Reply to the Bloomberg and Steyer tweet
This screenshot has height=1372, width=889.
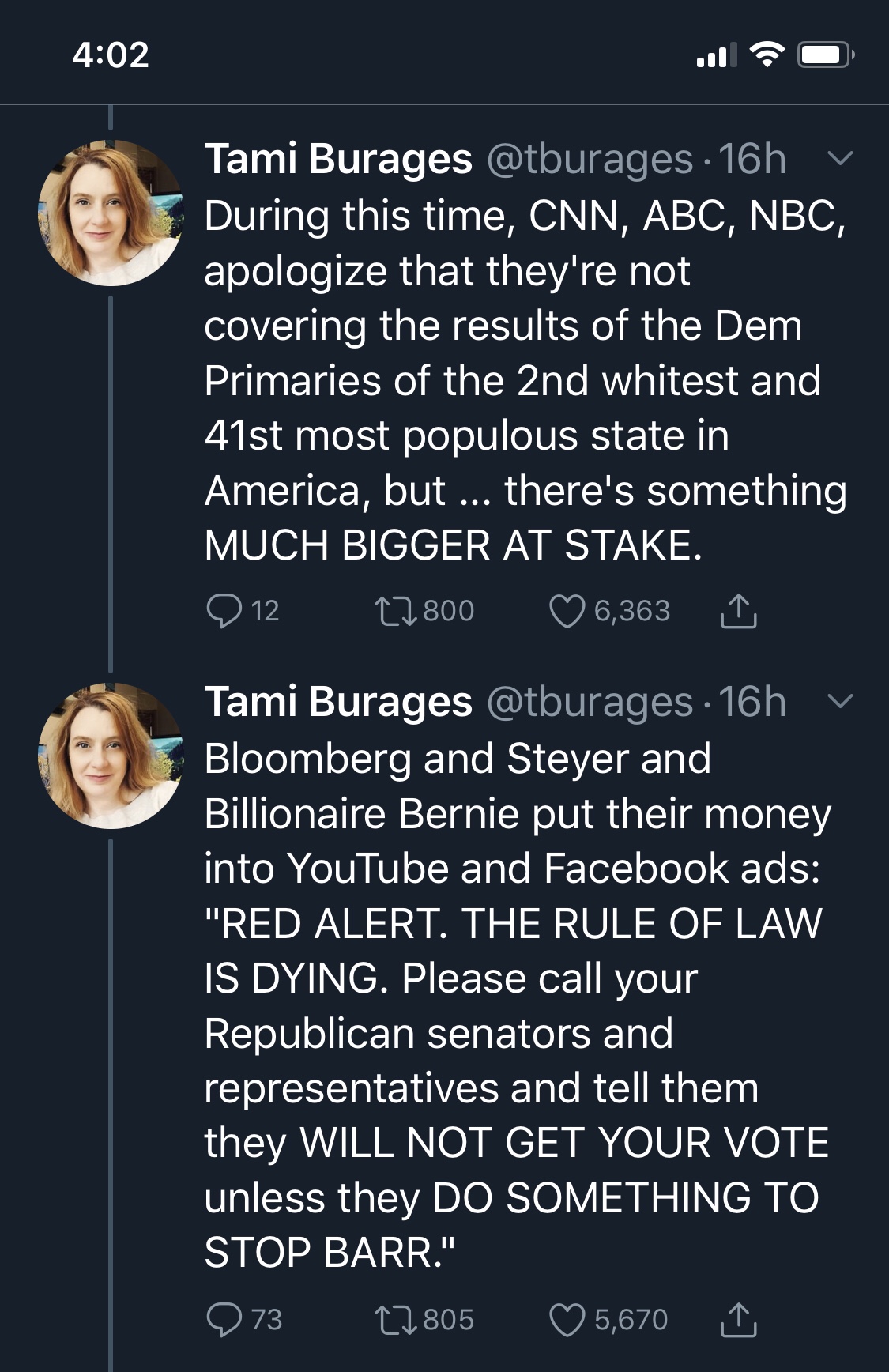pos(224,1319)
